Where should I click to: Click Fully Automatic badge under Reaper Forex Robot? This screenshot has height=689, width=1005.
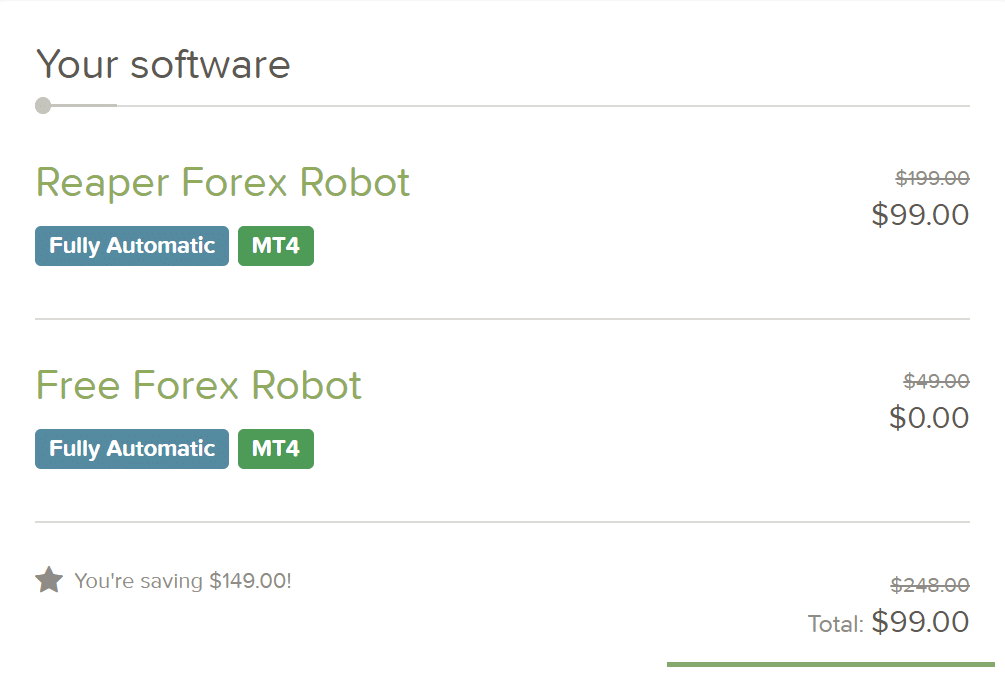tap(131, 245)
